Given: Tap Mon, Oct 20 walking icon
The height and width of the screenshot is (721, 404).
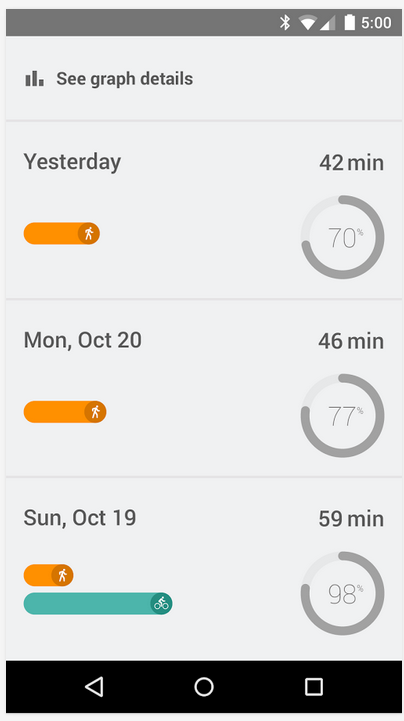Looking at the screenshot, I should pos(95,412).
